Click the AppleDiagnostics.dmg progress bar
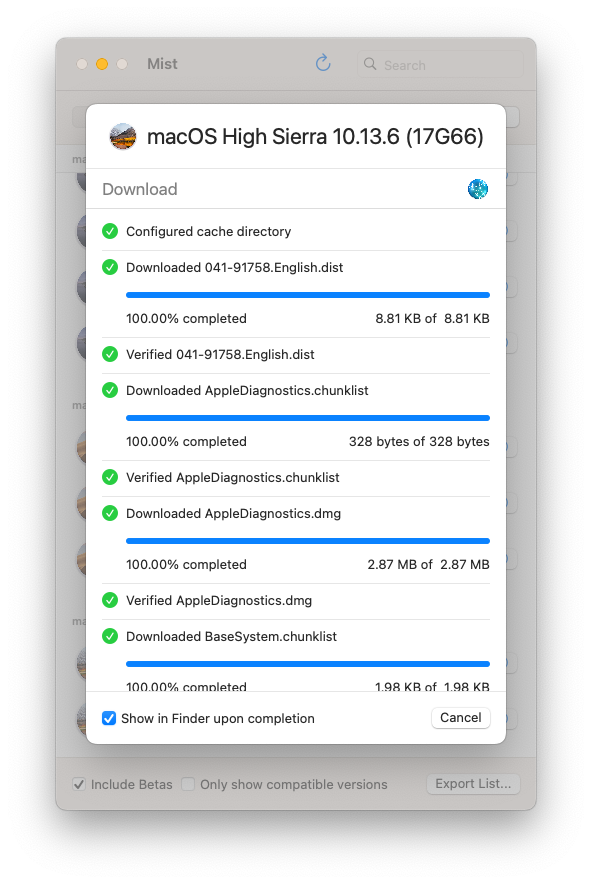The width and height of the screenshot is (592, 884). tap(307, 541)
